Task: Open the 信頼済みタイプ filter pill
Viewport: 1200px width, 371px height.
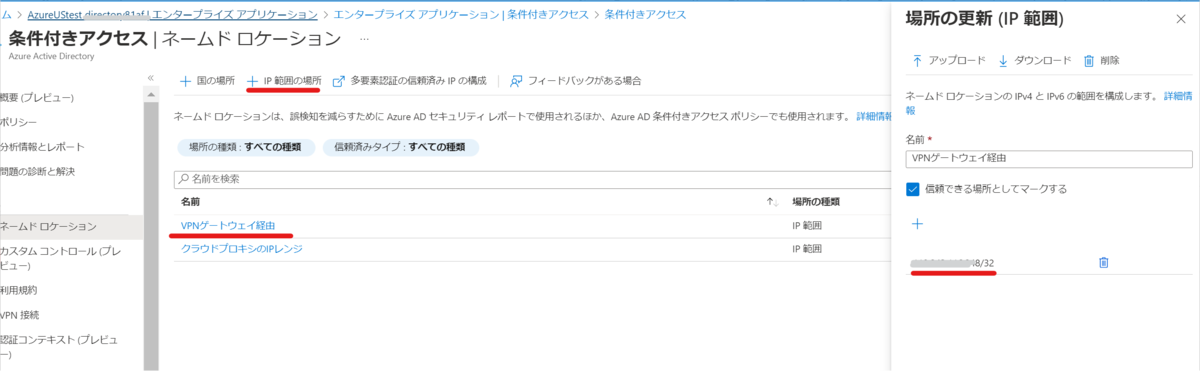Action: (x=400, y=147)
